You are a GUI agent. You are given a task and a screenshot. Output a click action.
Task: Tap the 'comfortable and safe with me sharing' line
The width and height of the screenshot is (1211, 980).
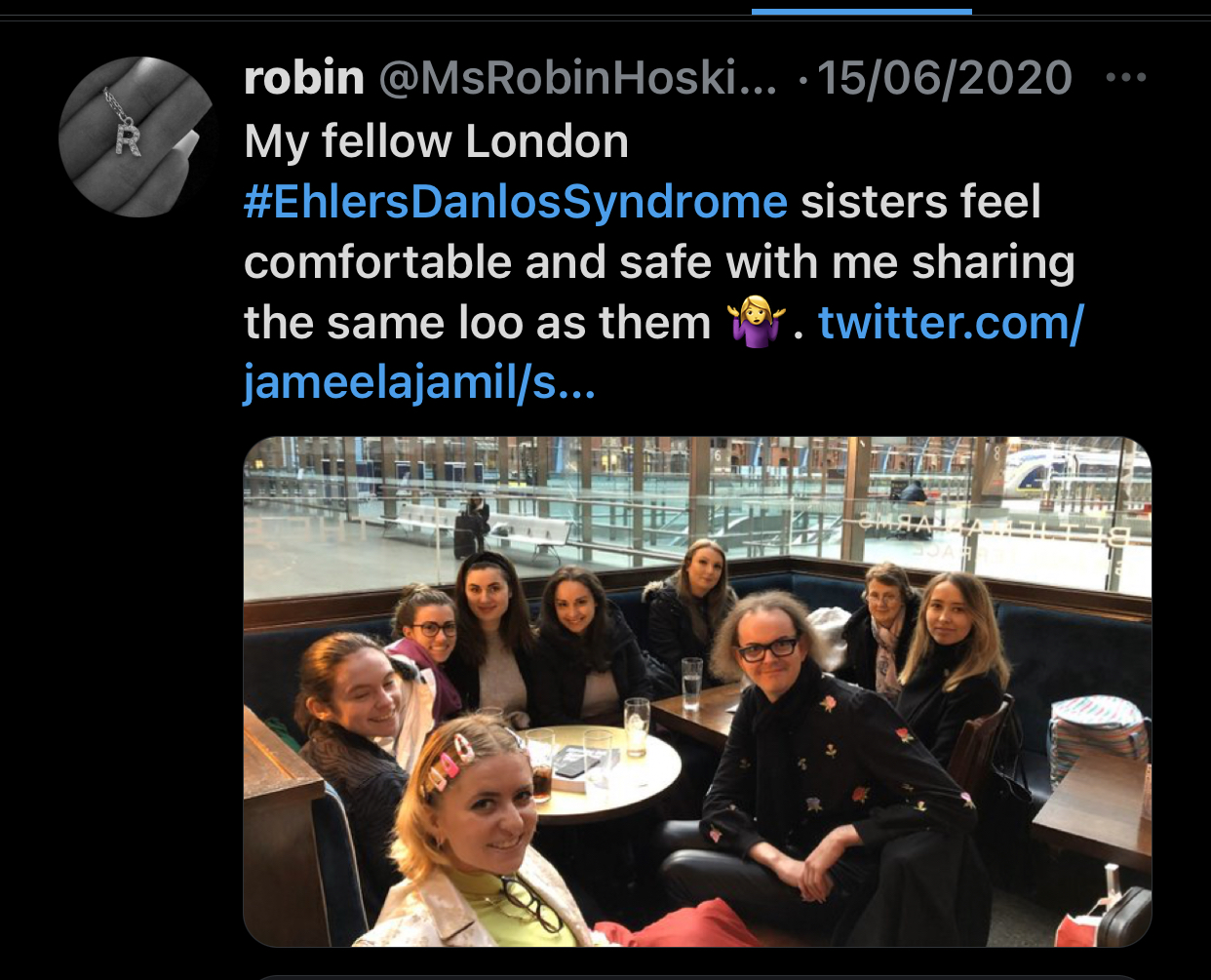point(659,262)
